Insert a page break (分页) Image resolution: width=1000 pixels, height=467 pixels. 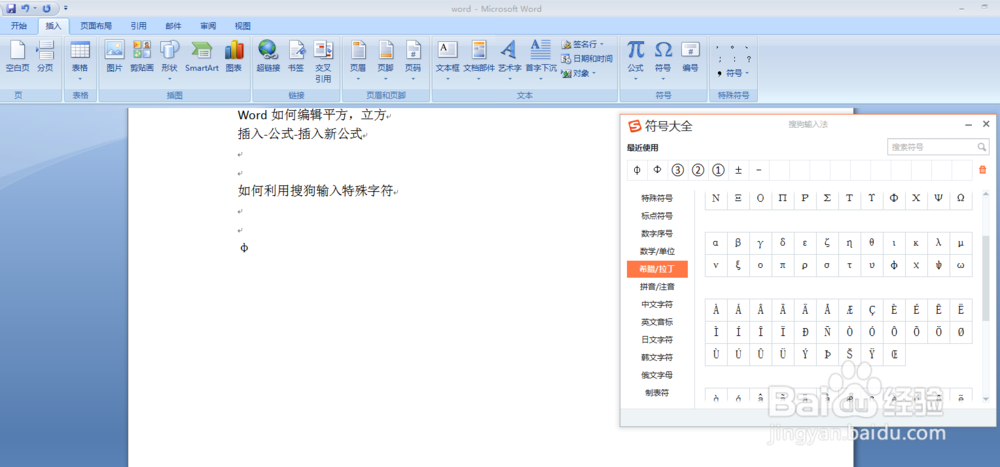pyautogui.click(x=45, y=57)
